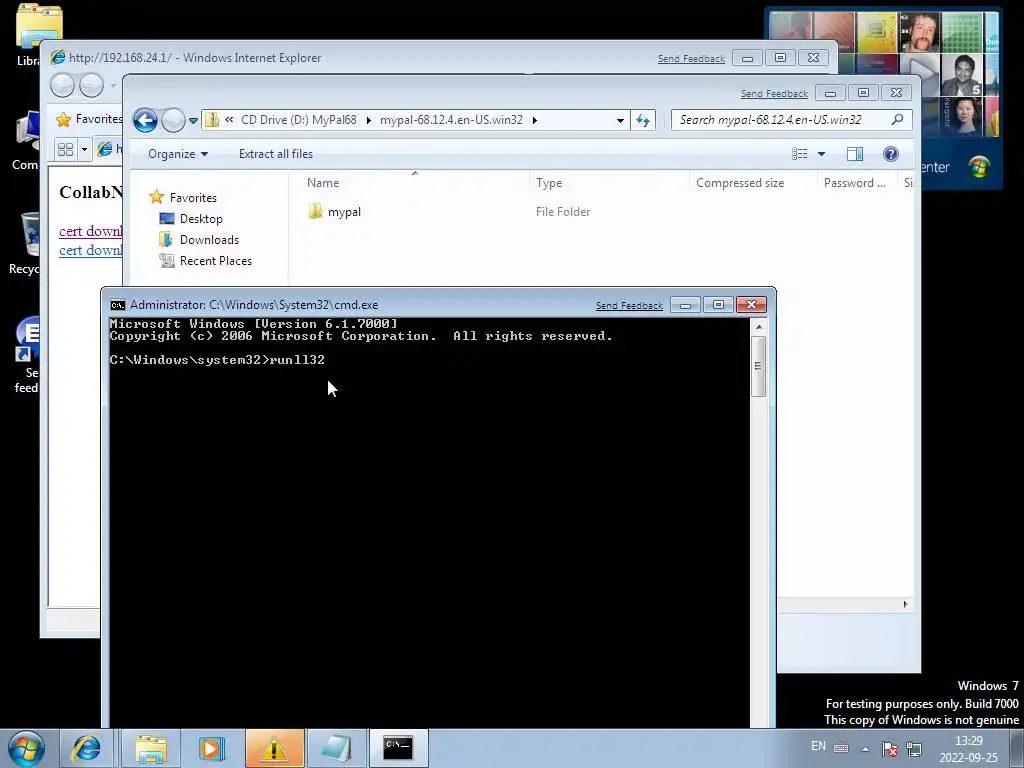1024x768 pixels.
Task: Click the IE back button
Action: click(x=63, y=86)
